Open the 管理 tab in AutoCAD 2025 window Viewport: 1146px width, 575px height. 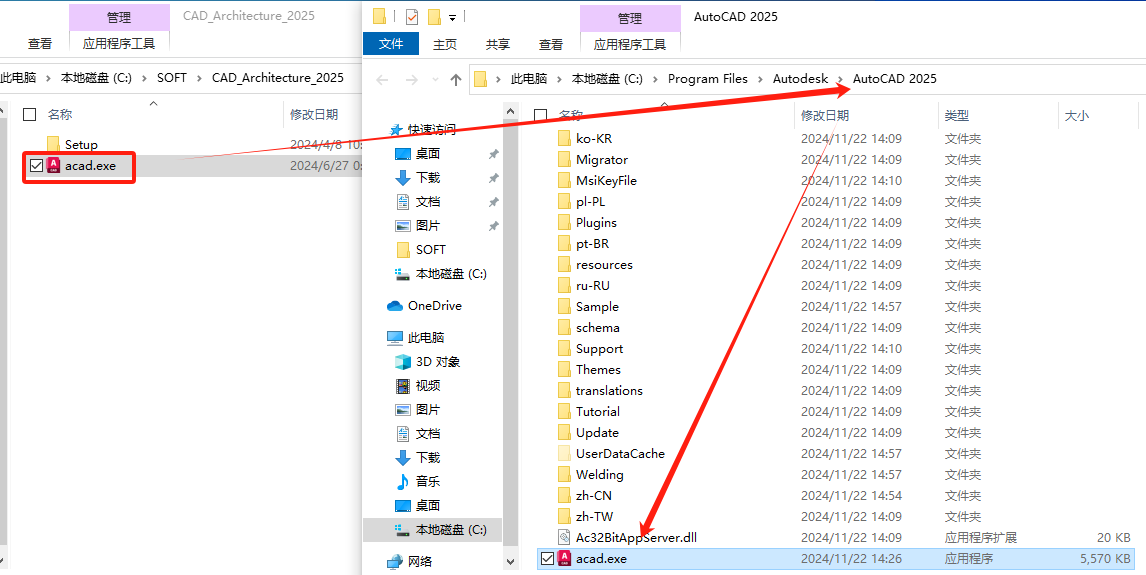630,18
